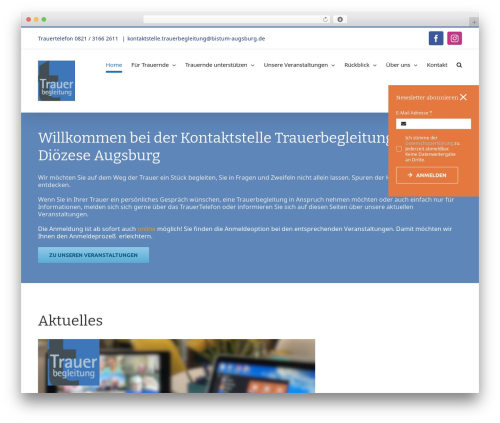
Task: Click Trauertelefon phone number text
Action: click(x=78, y=39)
